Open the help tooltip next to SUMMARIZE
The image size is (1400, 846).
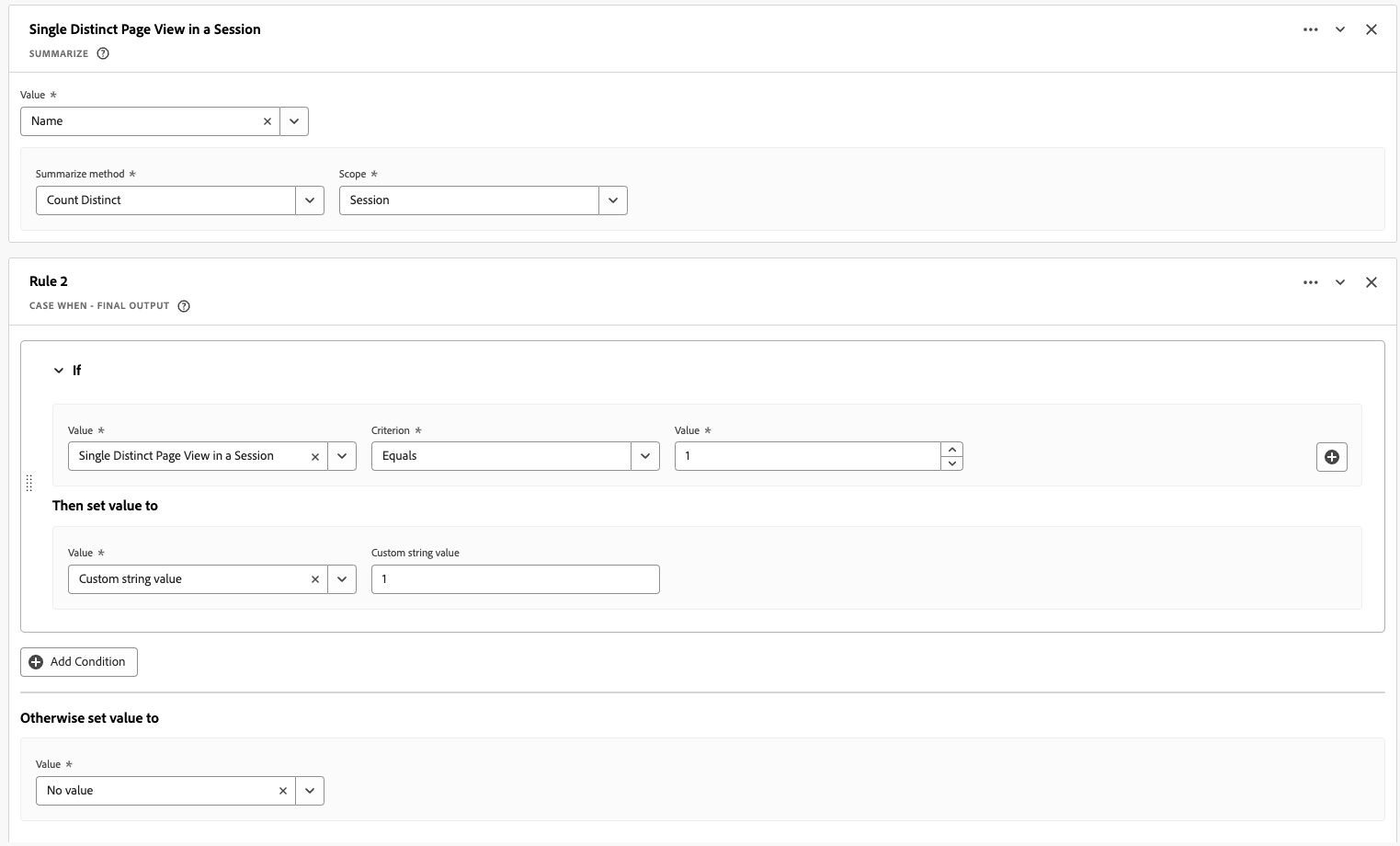click(x=102, y=53)
